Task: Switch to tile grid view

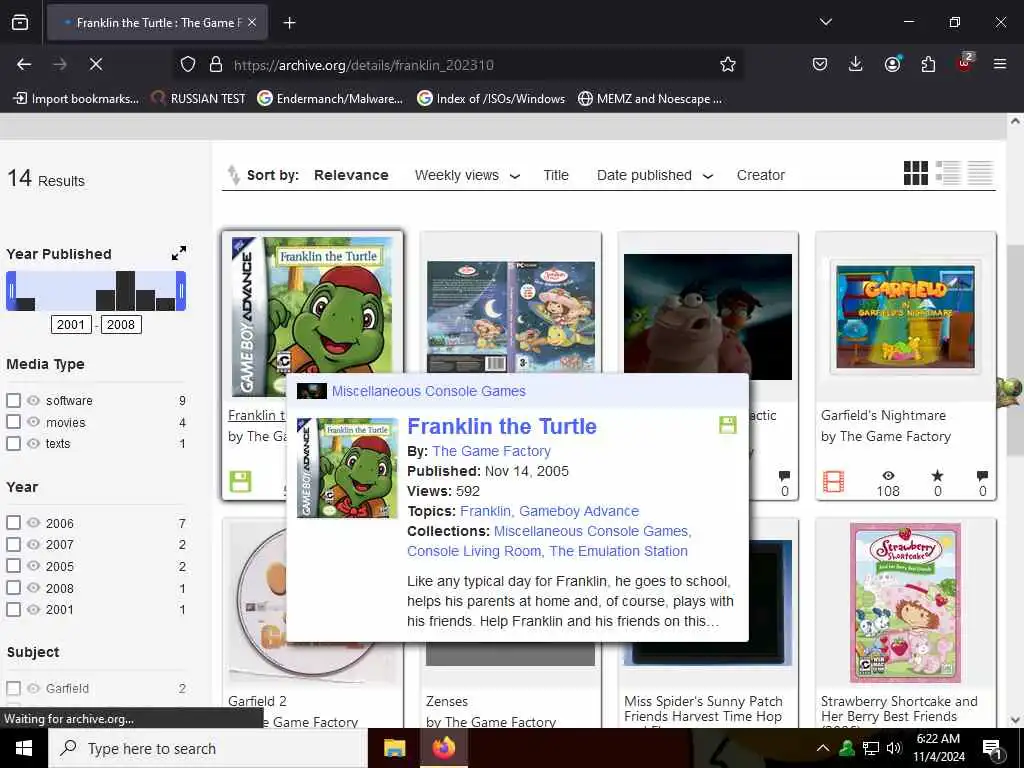Action: [916, 174]
